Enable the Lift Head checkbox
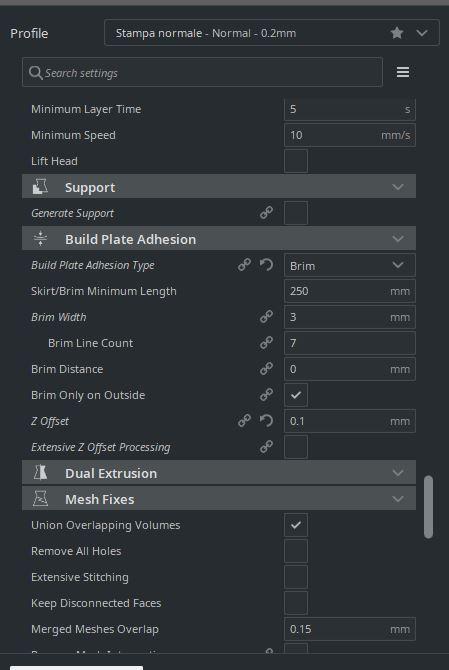The height and width of the screenshot is (670, 449). [x=296, y=161]
